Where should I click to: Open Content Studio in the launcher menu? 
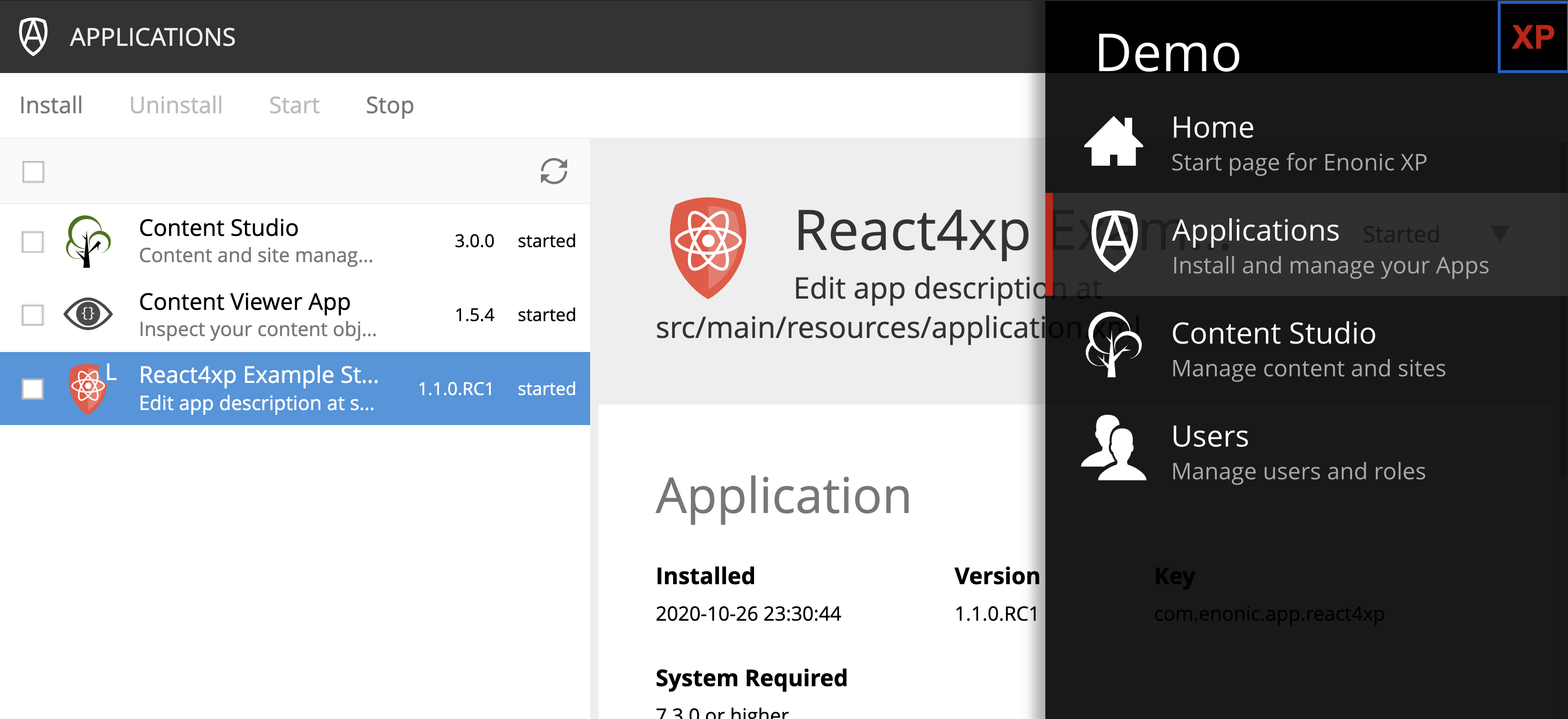pos(1306,348)
